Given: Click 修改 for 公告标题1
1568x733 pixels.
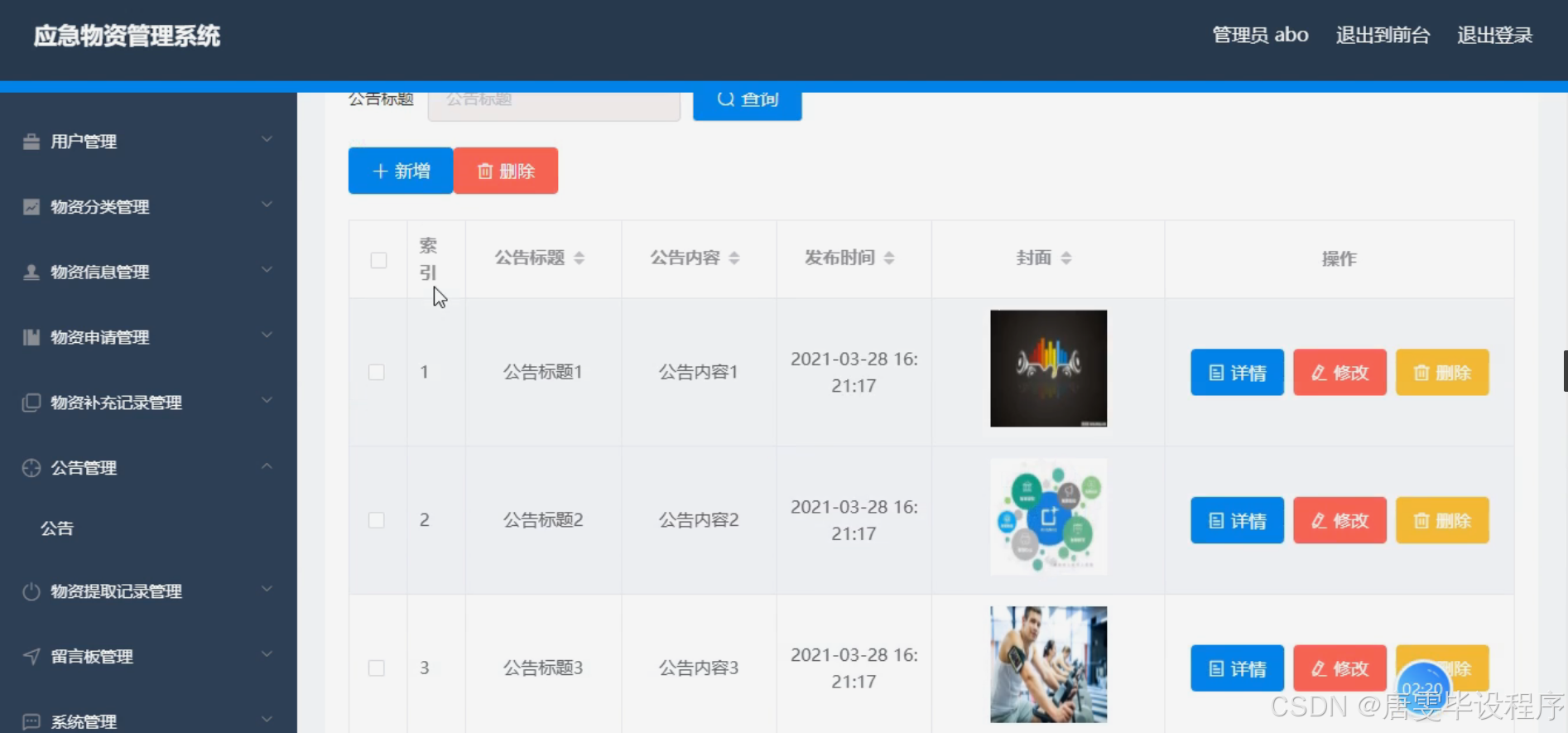Looking at the screenshot, I should pos(1340,373).
